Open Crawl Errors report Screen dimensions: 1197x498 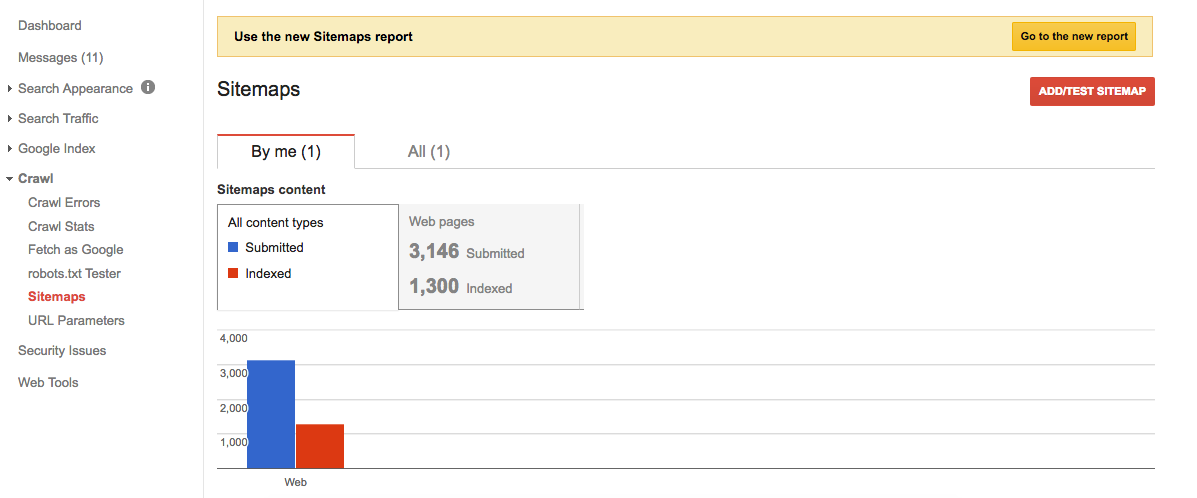click(x=64, y=202)
